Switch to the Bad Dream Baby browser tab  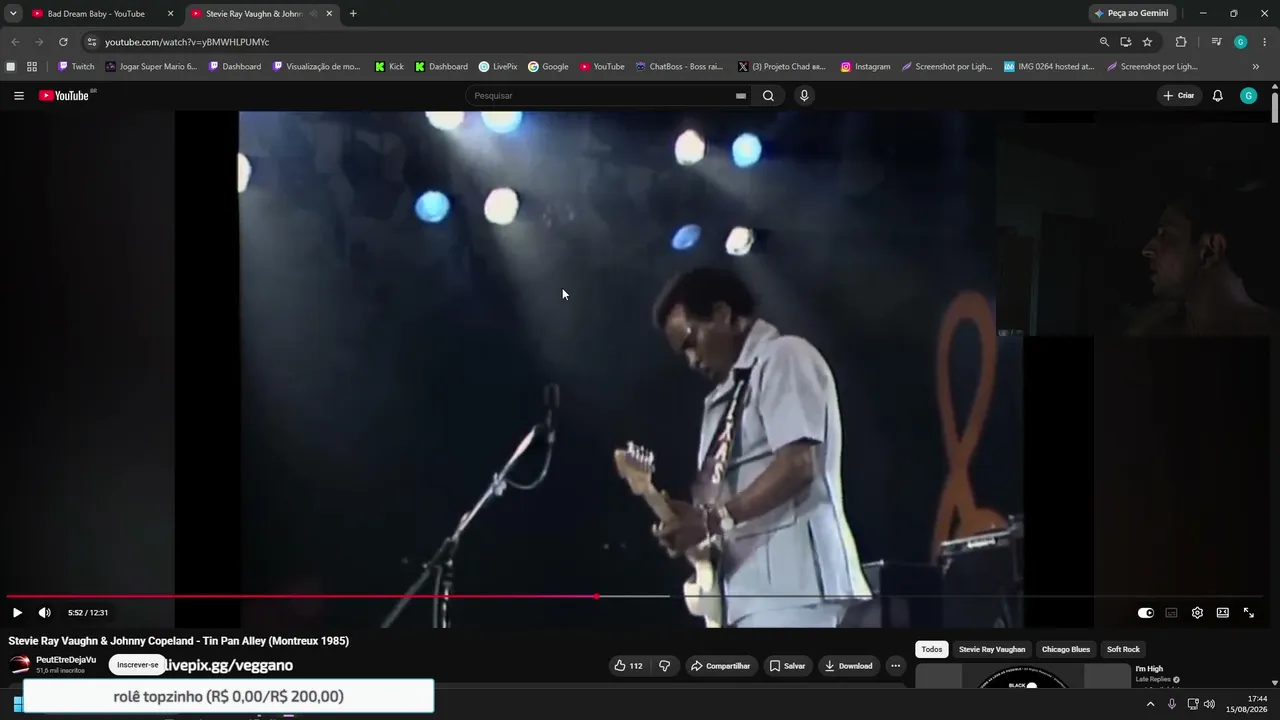[96, 14]
